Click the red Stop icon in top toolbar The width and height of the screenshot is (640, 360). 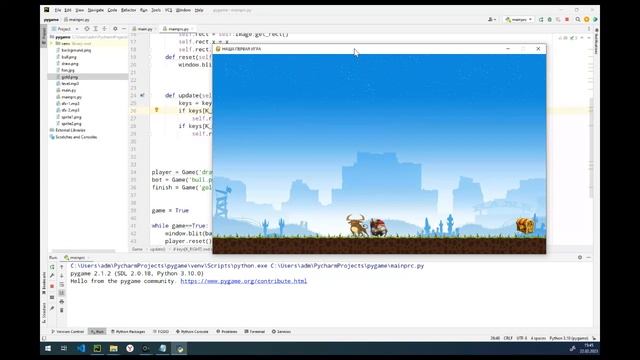[567, 19]
